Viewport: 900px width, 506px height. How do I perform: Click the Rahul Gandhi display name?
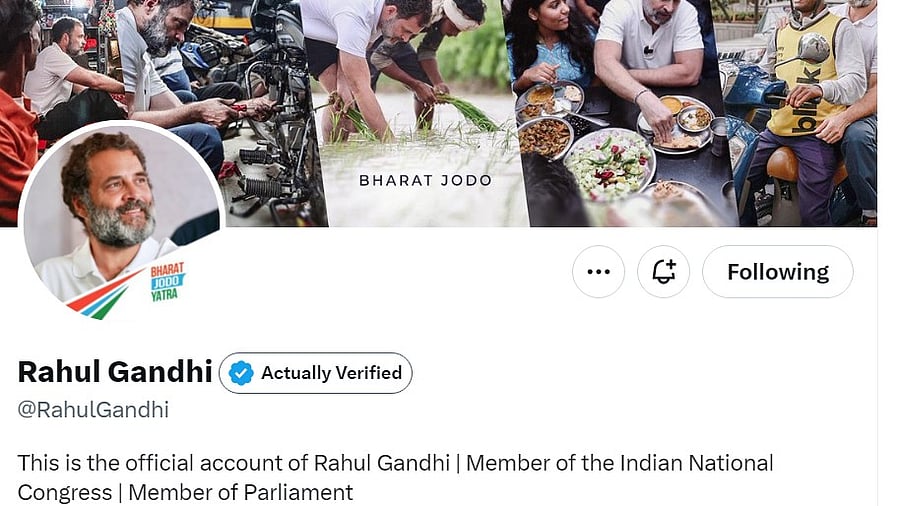[x=115, y=372]
